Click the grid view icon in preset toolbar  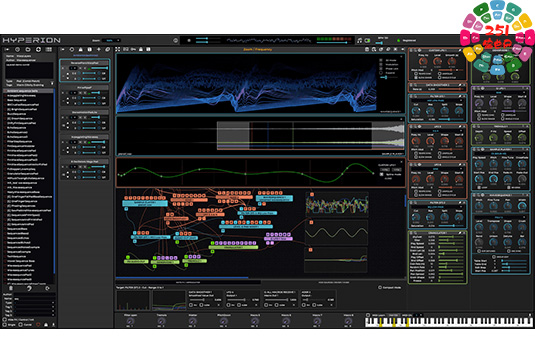pyautogui.click(x=49, y=49)
